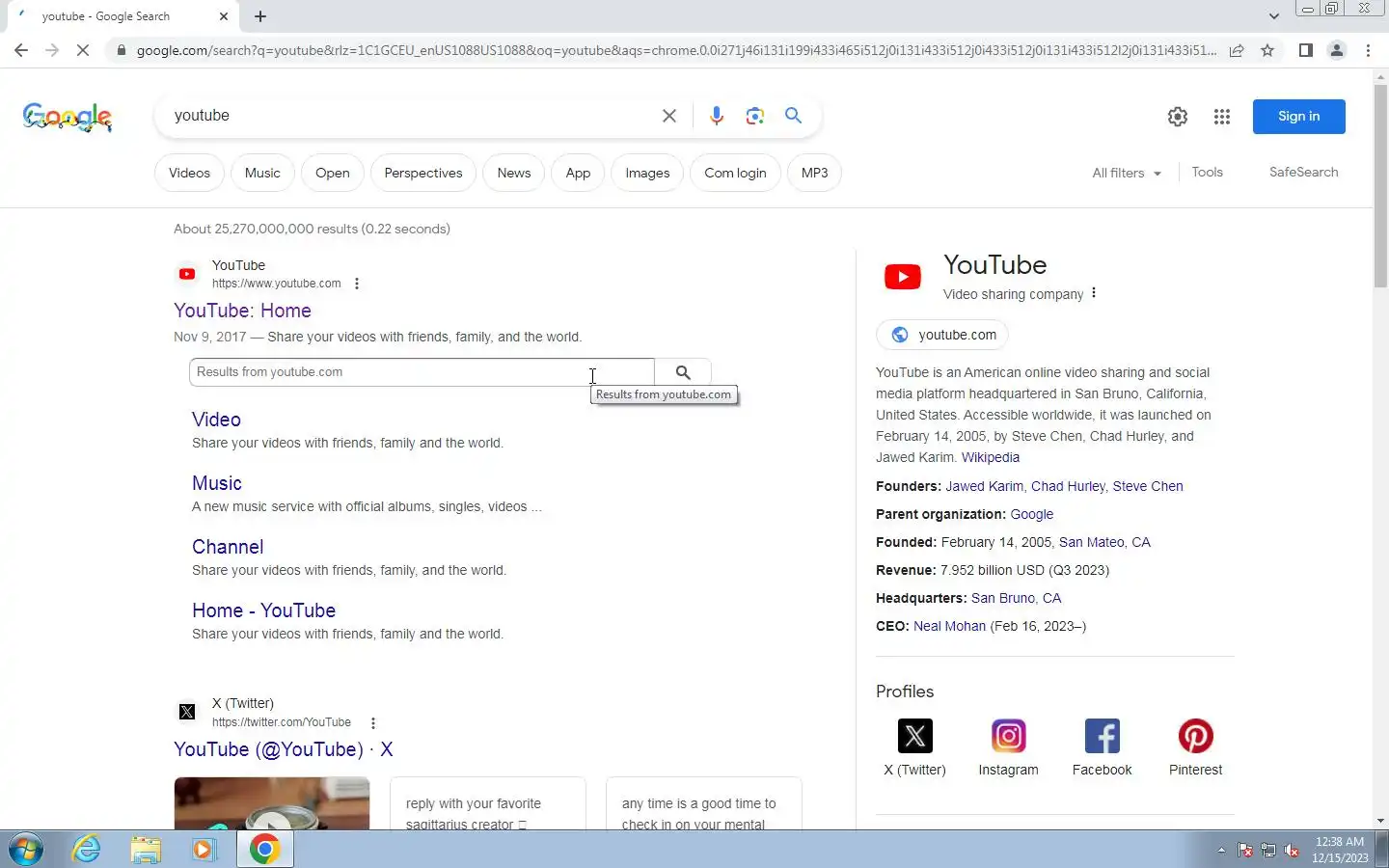Open a new tab with plus button
This screenshot has width=1389, height=868.
point(260,16)
